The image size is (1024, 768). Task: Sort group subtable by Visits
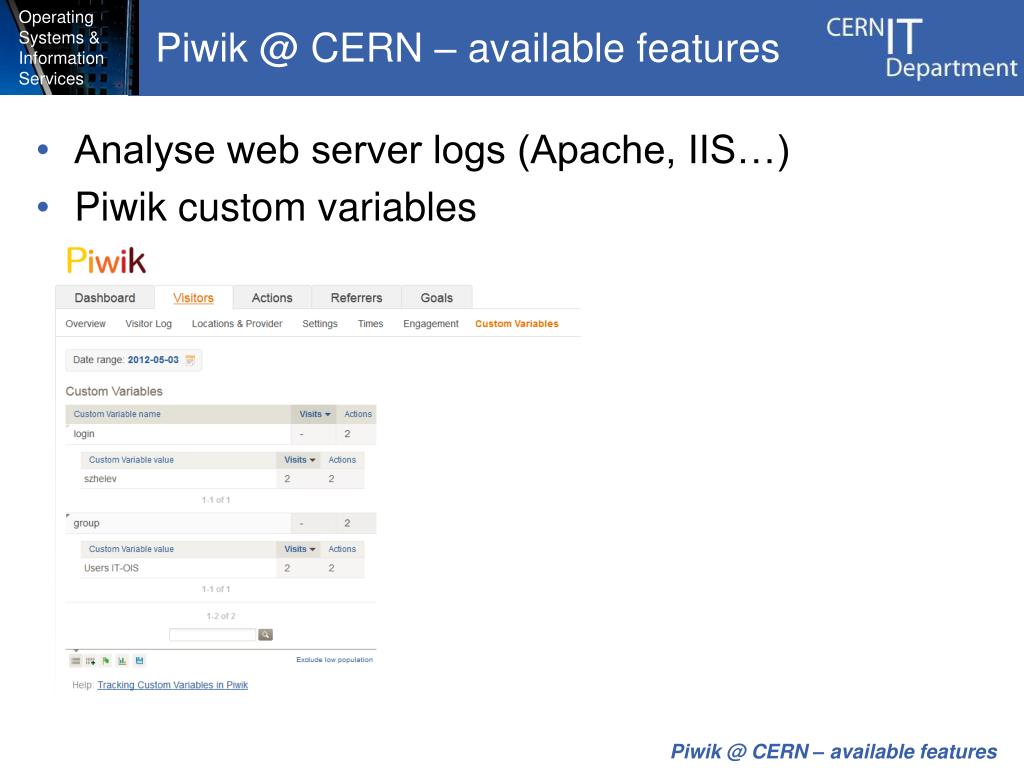click(x=300, y=549)
